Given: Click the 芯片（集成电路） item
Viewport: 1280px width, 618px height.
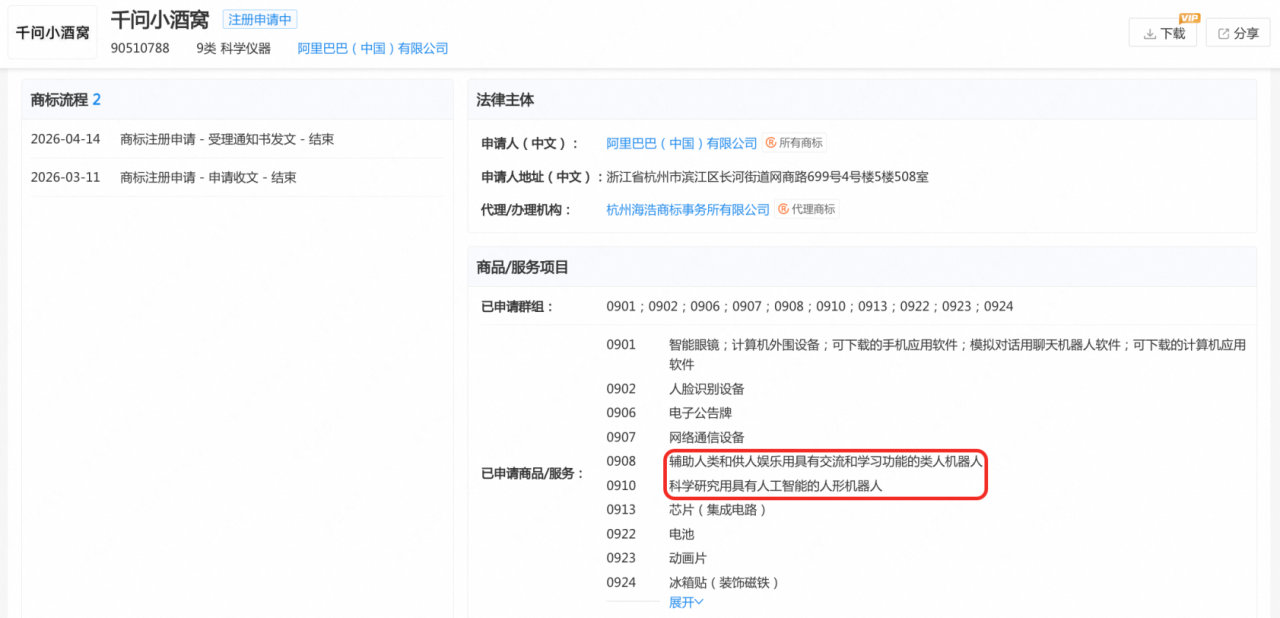Looking at the screenshot, I should (x=718, y=510).
